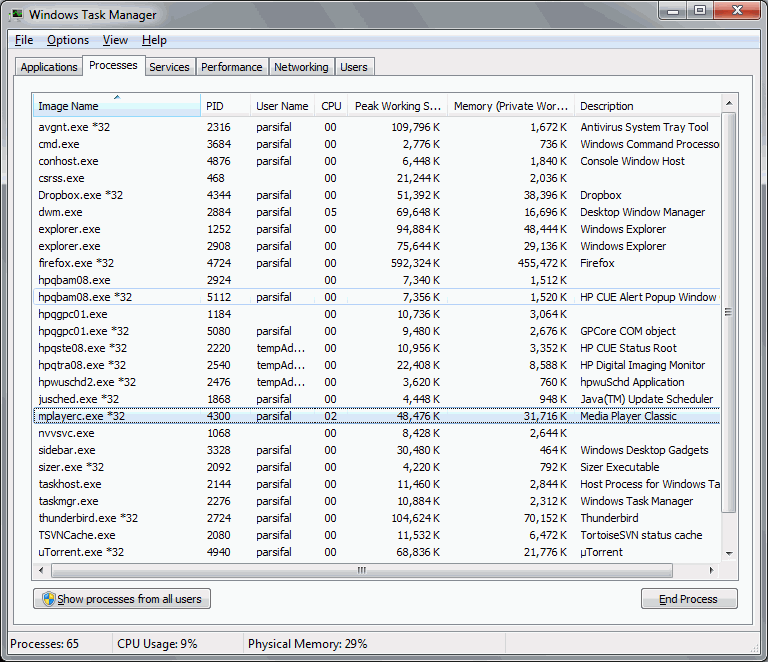
Task: Minimize the Task Manager window
Action: coord(673,11)
